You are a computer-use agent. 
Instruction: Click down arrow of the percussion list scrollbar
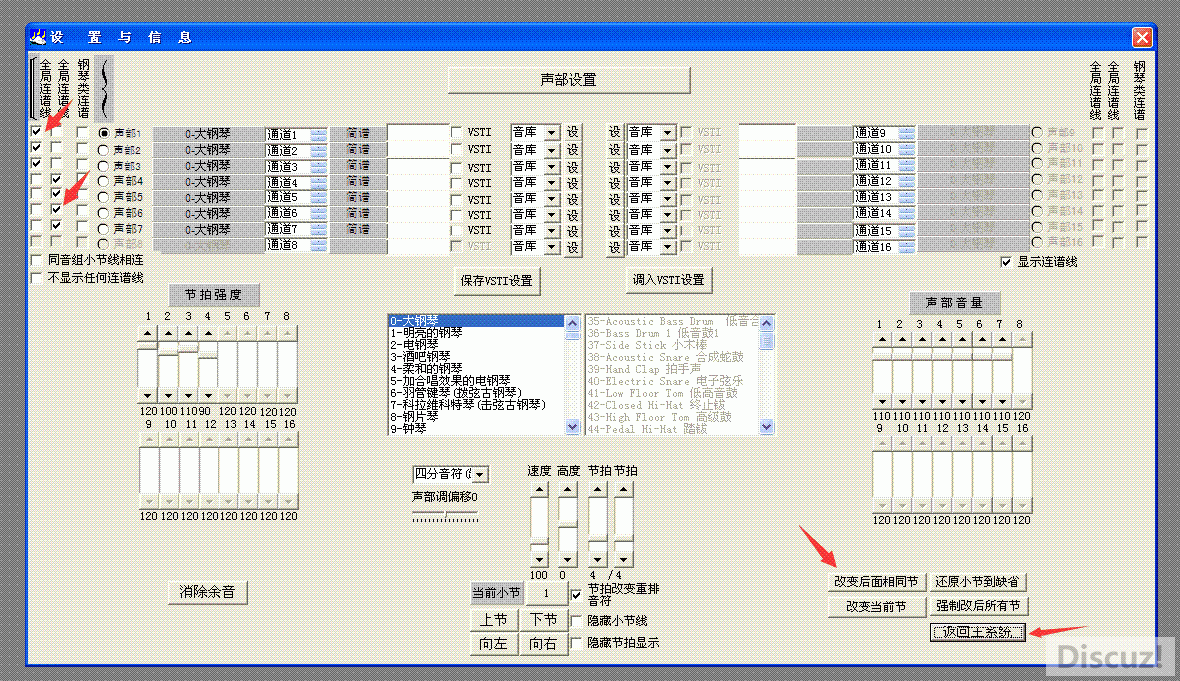[x=766, y=427]
